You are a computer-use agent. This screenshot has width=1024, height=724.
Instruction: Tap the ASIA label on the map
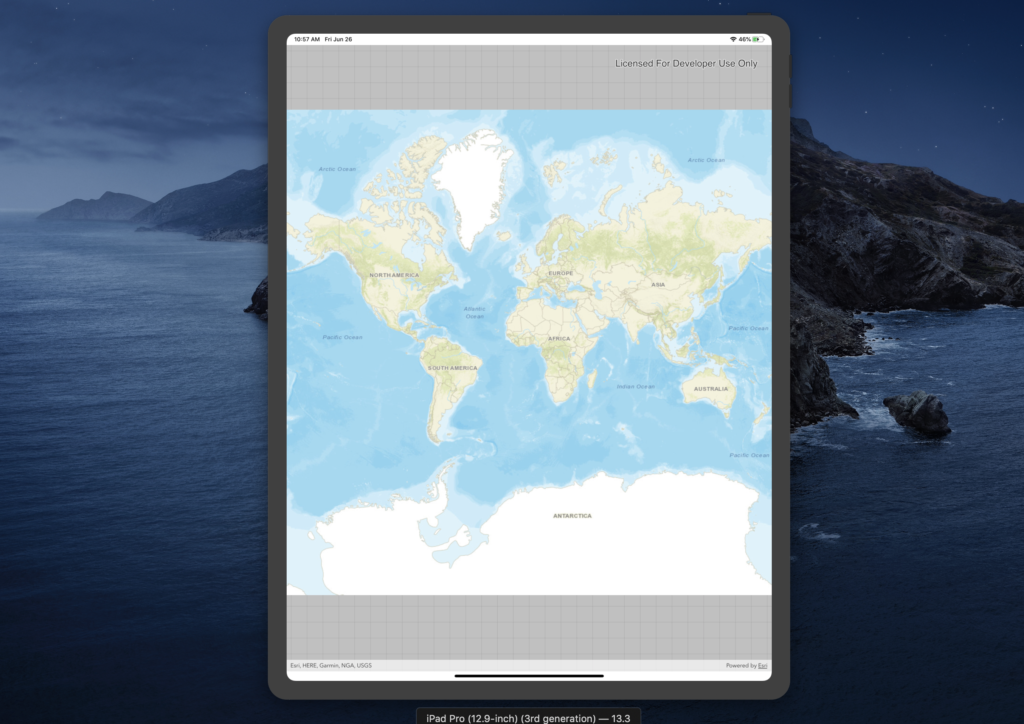658,285
